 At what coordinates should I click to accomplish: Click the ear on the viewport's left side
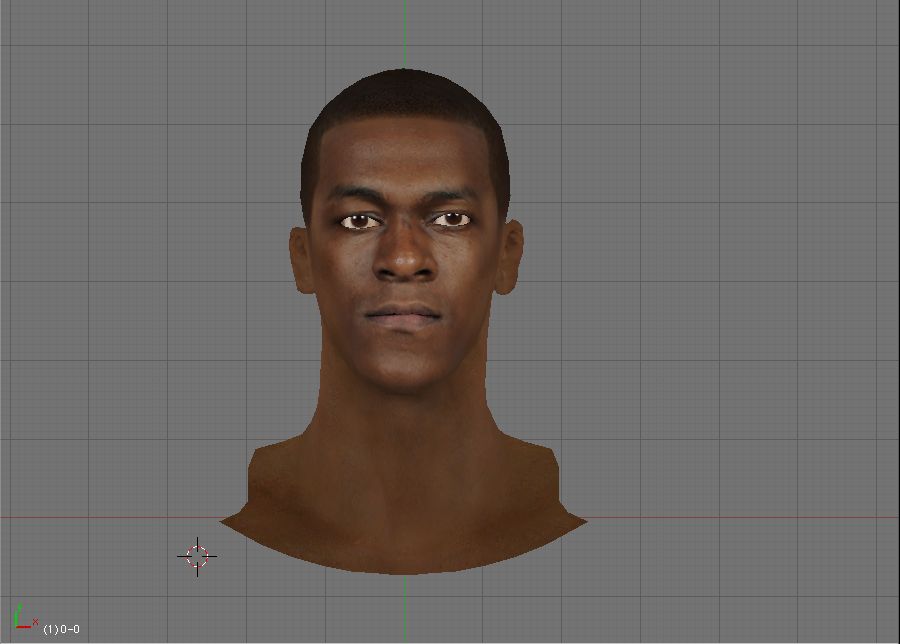[300, 260]
